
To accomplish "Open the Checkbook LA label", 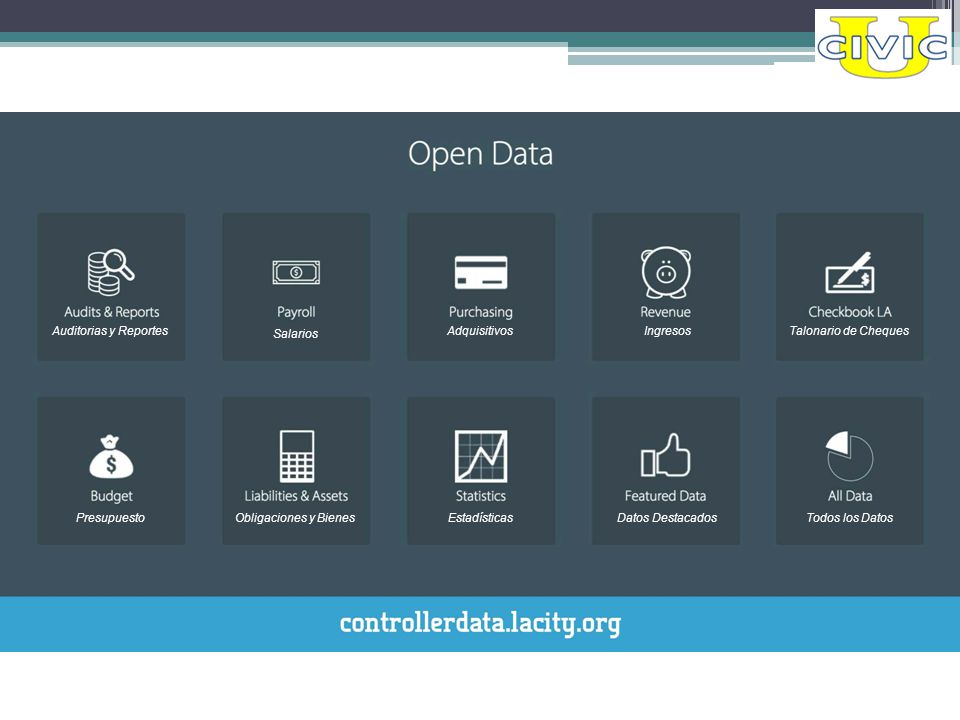I will coord(850,312).
